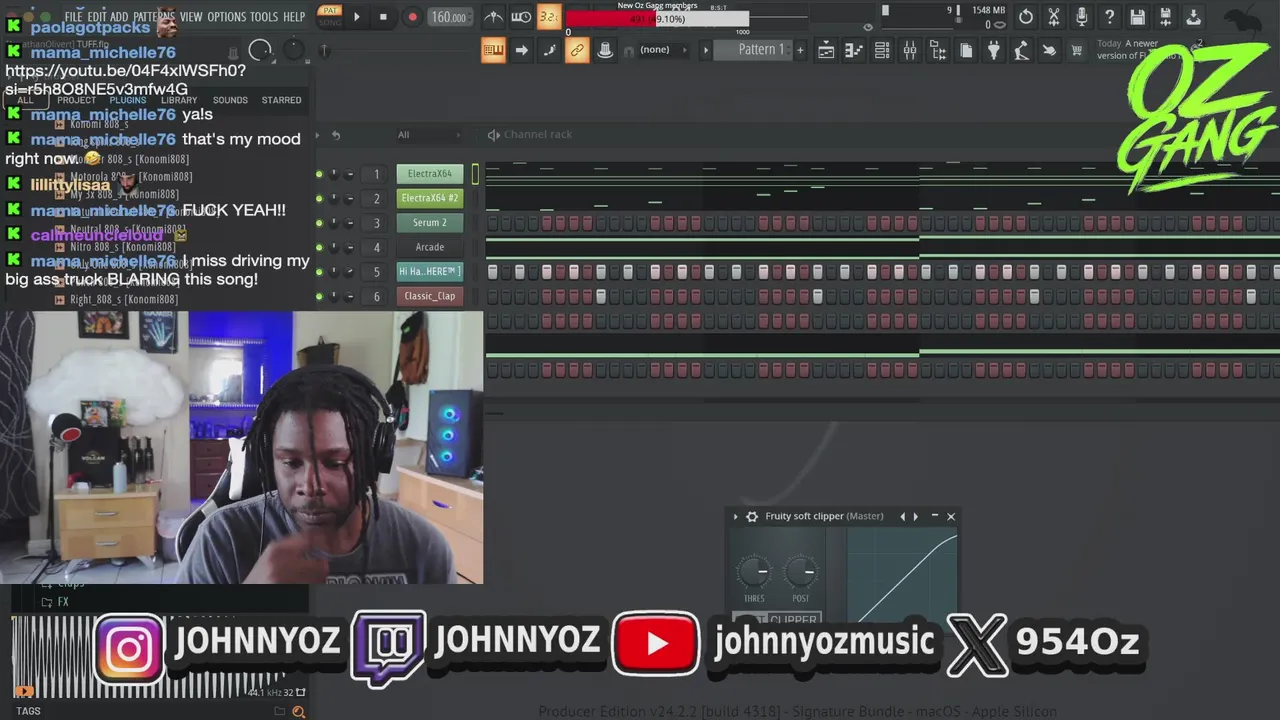
Task: Click mixer track number 5 for Hi Ha..HERE
Action: tap(377, 272)
